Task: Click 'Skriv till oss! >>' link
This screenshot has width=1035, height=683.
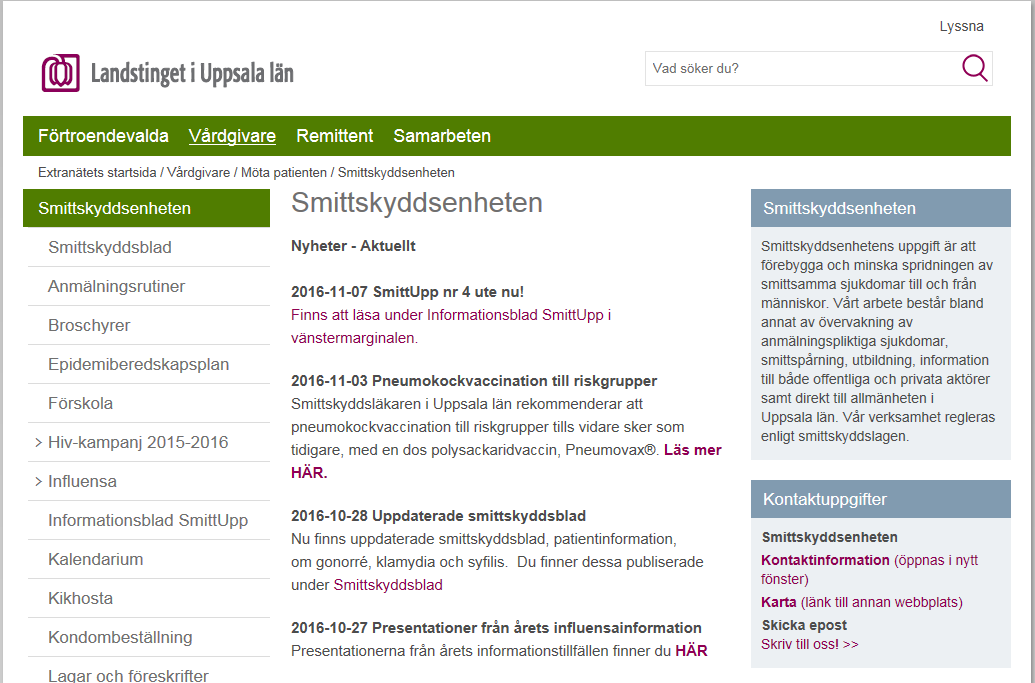Action: tap(810, 644)
